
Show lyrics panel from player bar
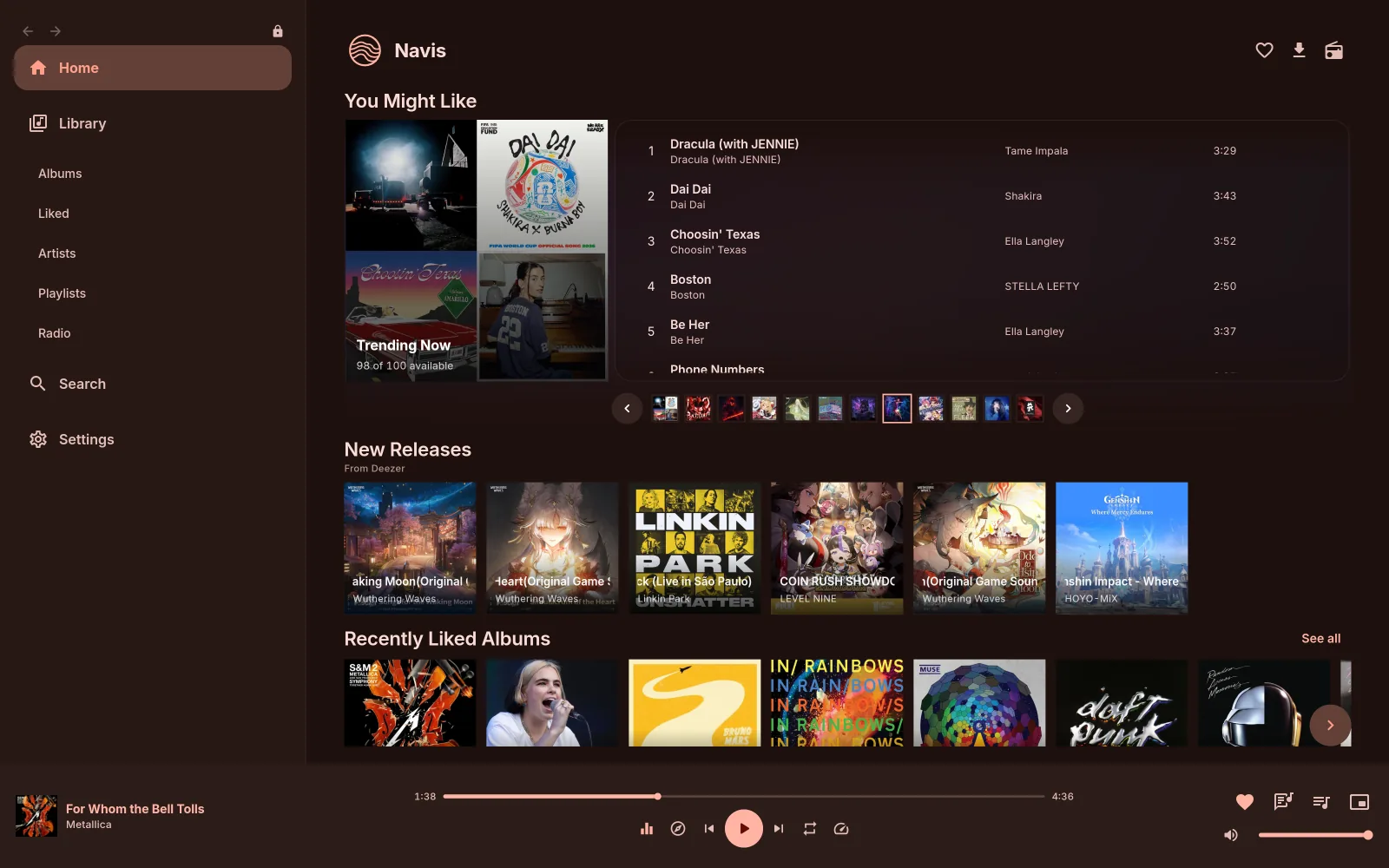pos(1283,802)
